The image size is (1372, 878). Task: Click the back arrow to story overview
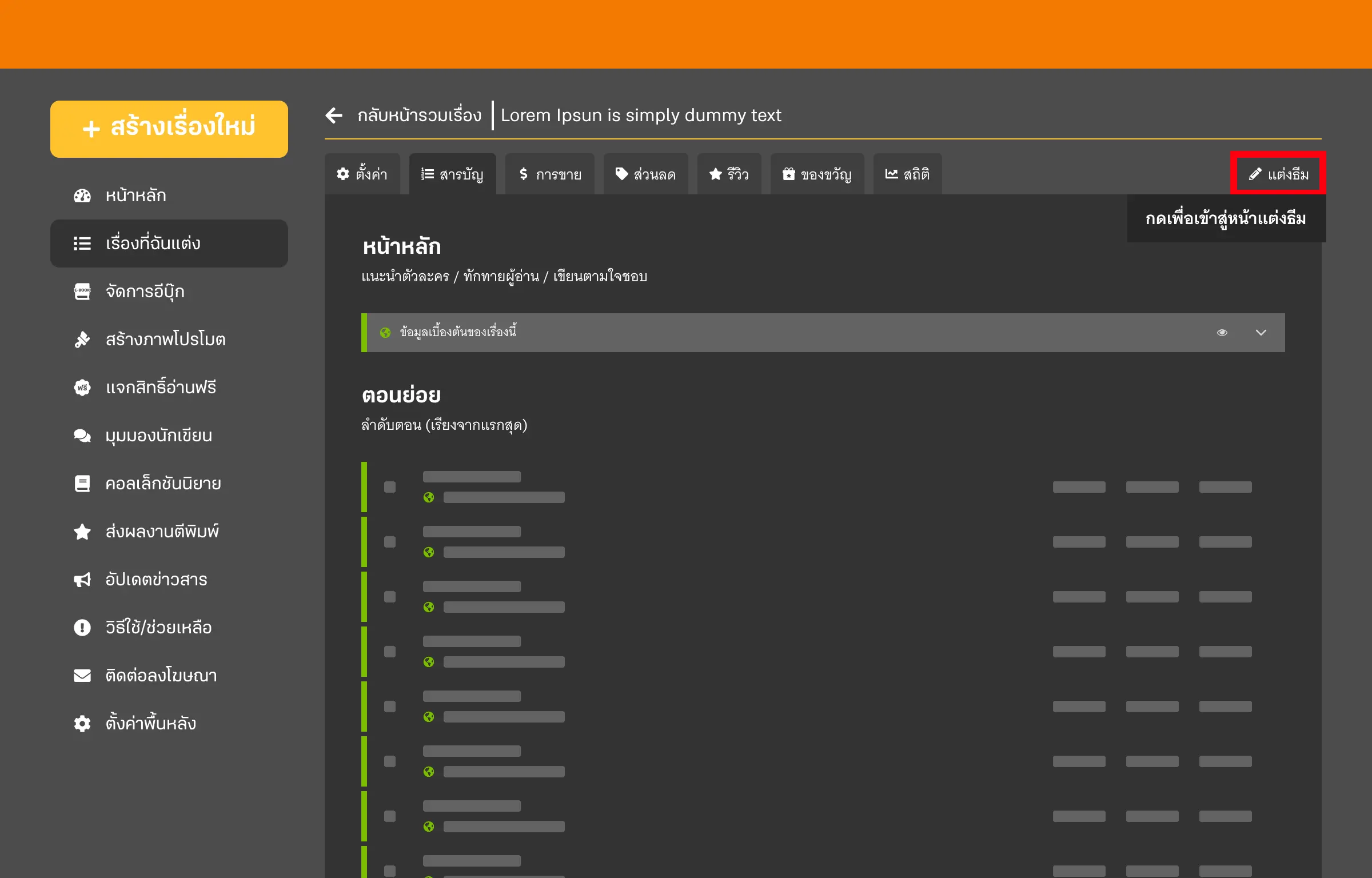point(334,115)
